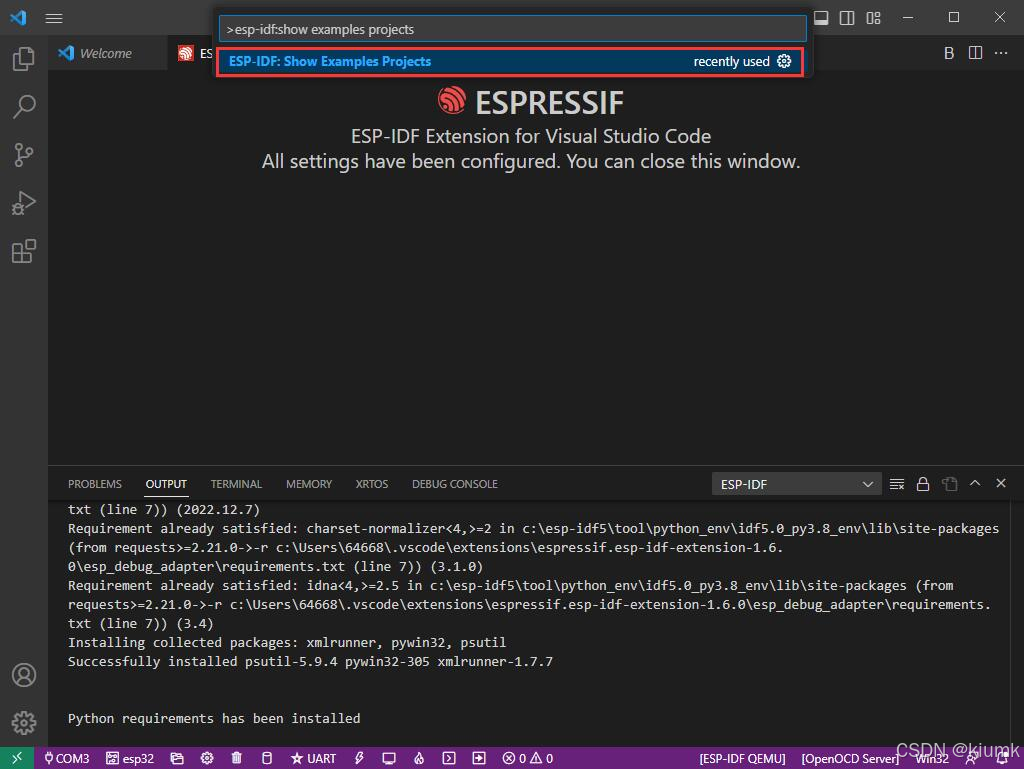Open the serial monitor icon
The height and width of the screenshot is (769, 1024).
(389, 759)
